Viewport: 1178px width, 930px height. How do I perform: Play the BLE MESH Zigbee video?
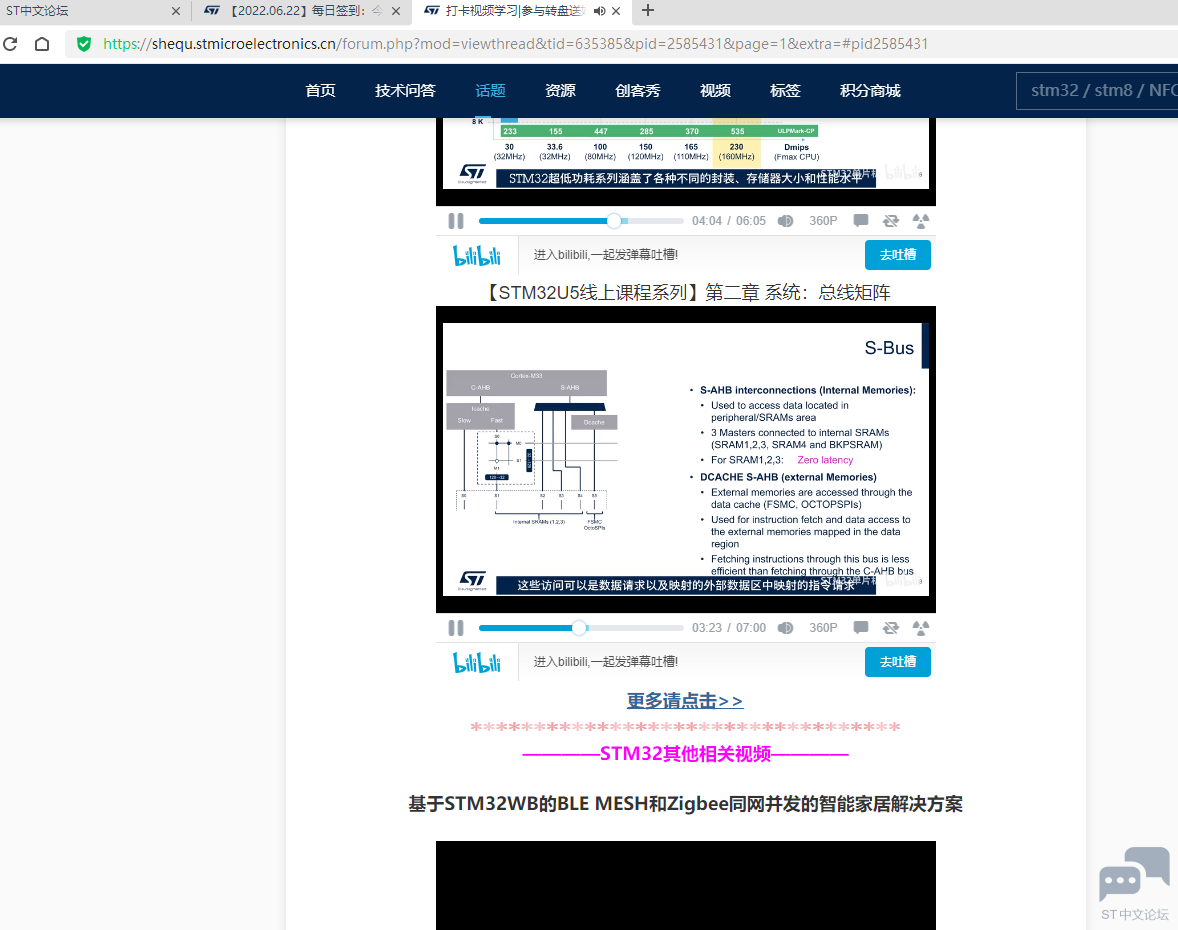tap(685, 886)
